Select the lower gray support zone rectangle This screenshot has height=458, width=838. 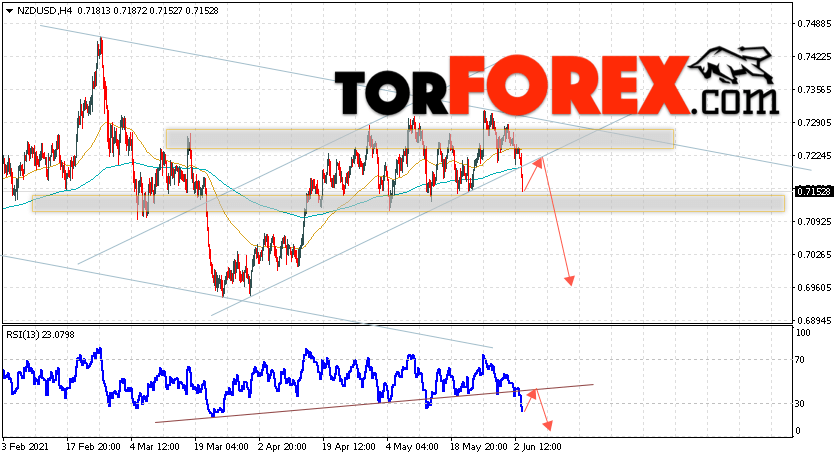[408, 203]
